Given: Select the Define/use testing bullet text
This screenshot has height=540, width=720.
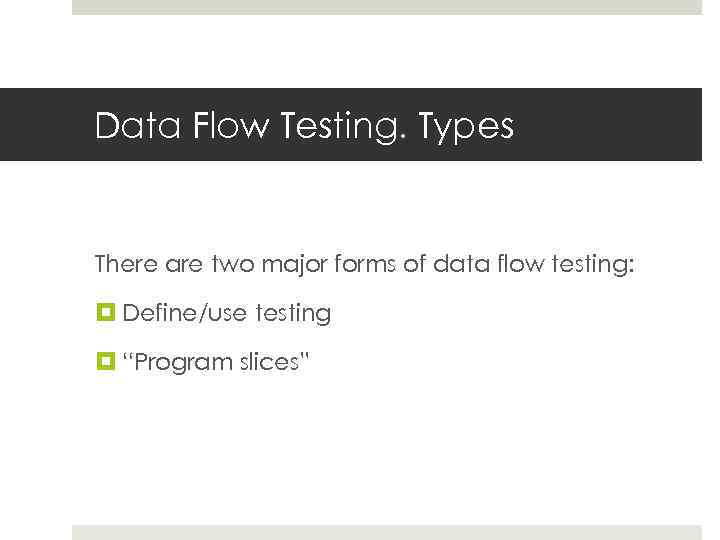Looking at the screenshot, I should (x=227, y=313).
